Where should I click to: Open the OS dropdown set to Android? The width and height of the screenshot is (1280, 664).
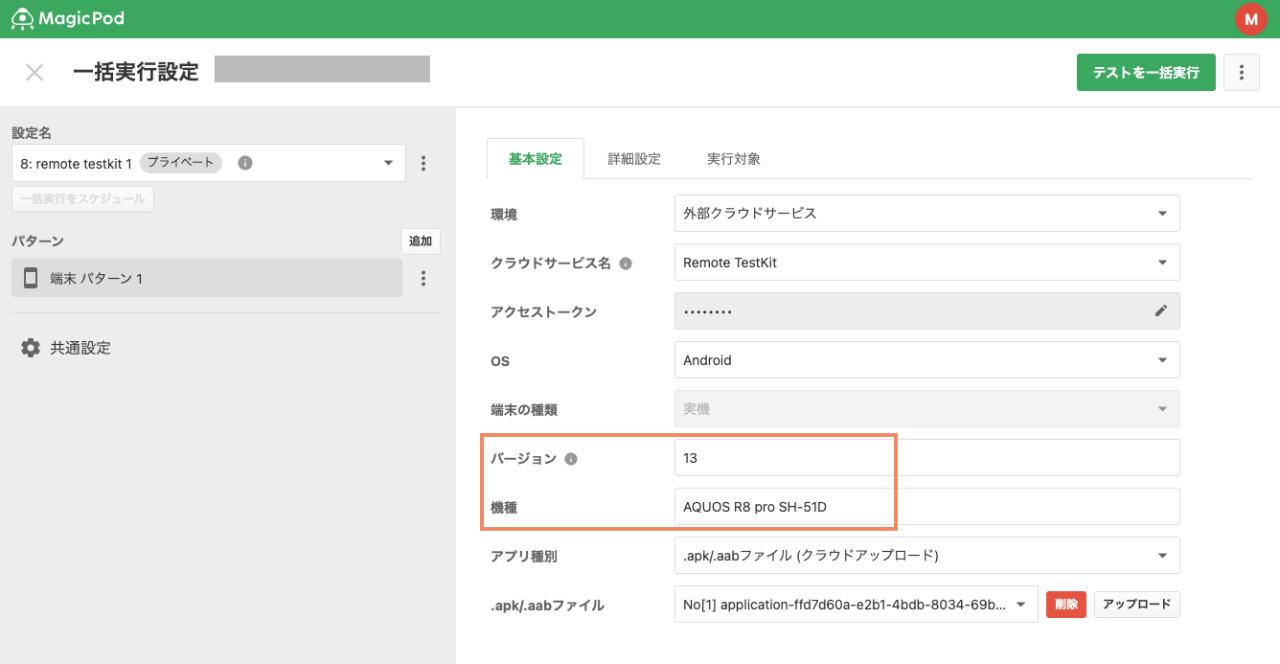[x=927, y=360]
